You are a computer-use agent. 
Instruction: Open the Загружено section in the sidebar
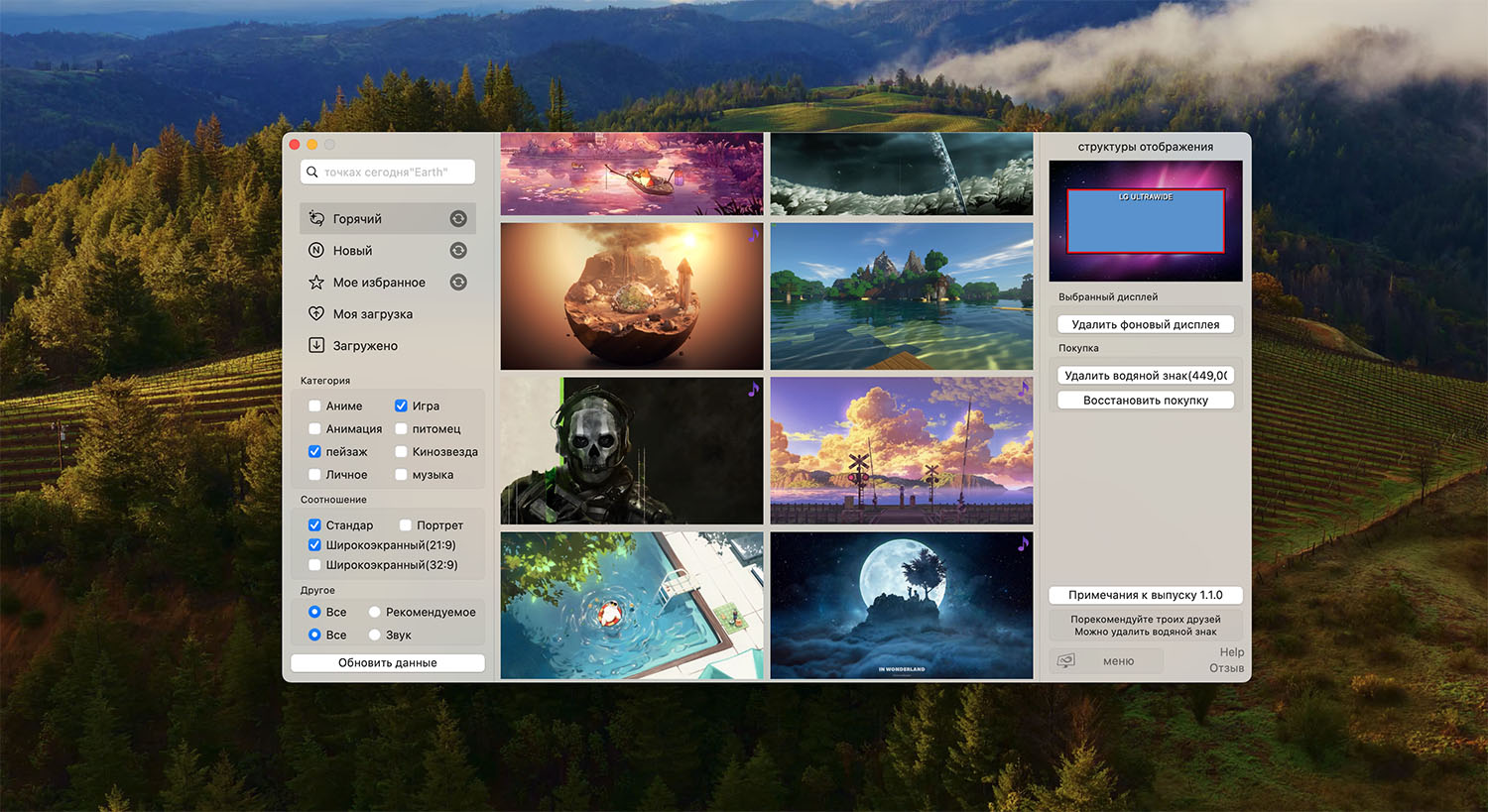click(365, 346)
